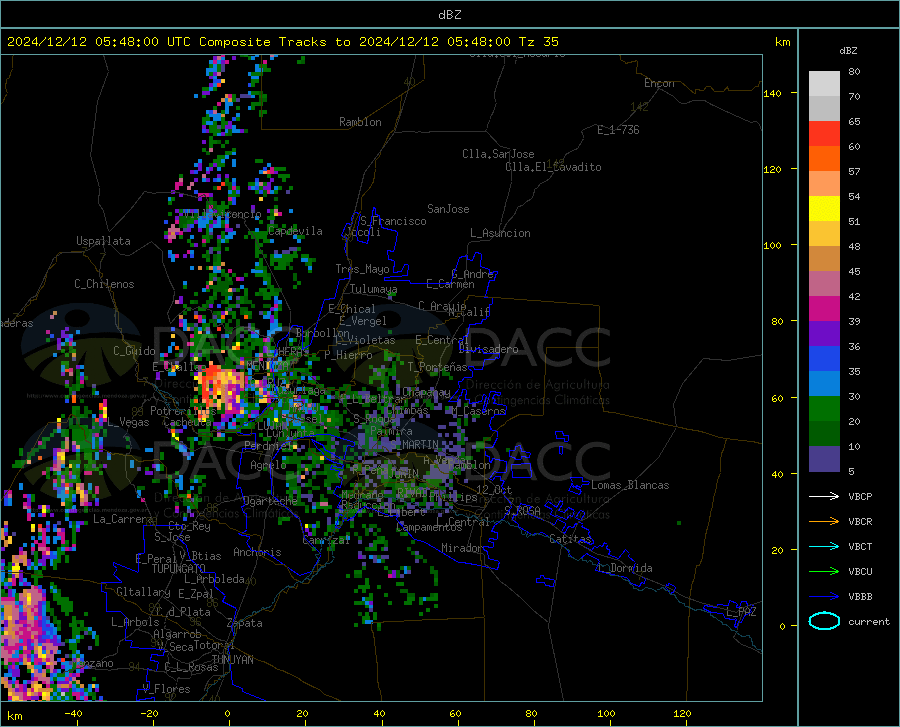Click the 'Tres_Mayo' place label
The image size is (900, 727).
click(362, 269)
